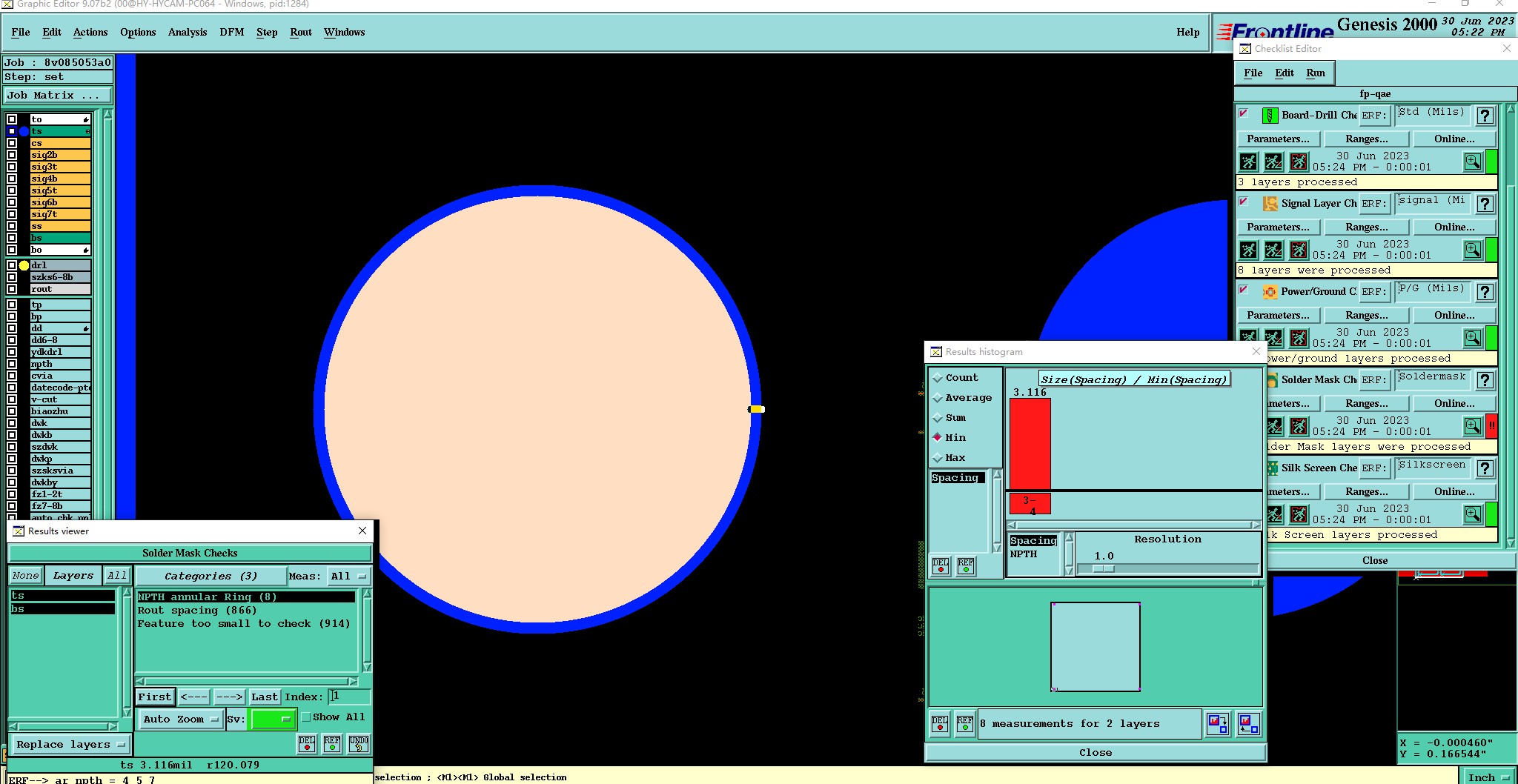Toggle Board-Drill Checks checkbox
The height and width of the screenshot is (784, 1518).
[1244, 114]
